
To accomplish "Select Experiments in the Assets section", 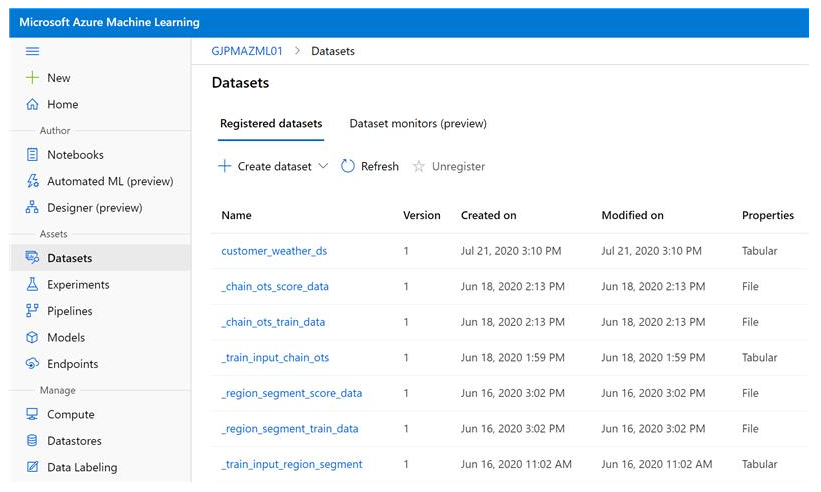I will click(78, 285).
